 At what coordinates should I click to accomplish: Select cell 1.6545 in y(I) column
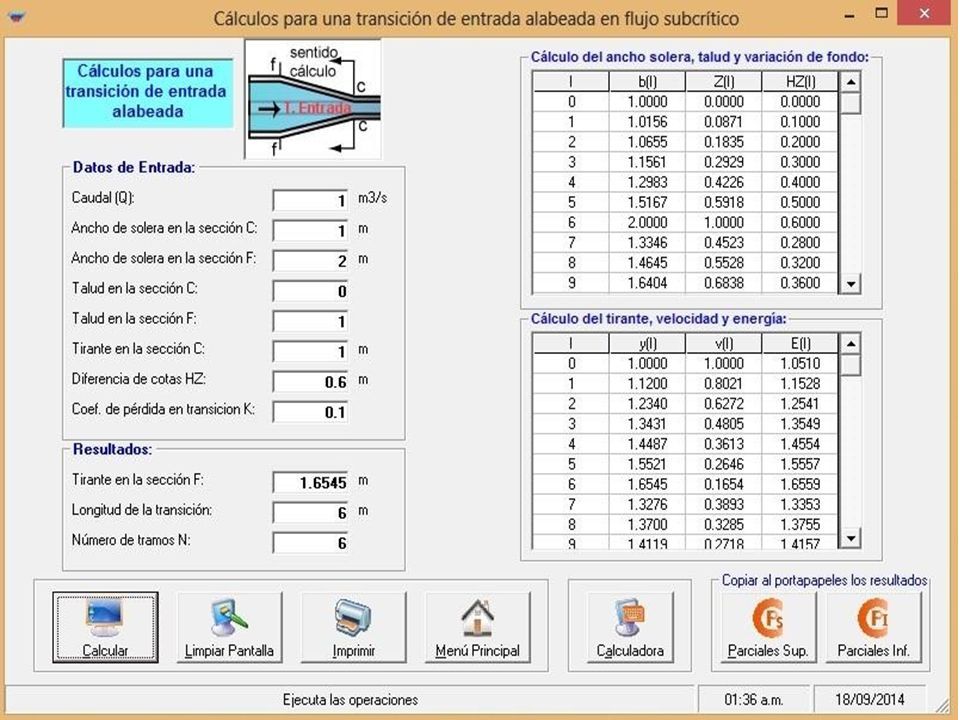647,485
